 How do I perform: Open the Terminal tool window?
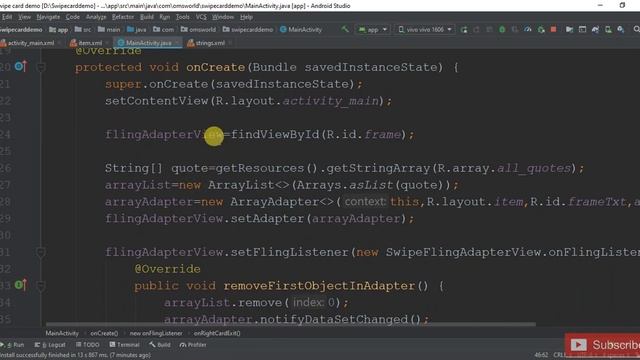tap(124, 345)
